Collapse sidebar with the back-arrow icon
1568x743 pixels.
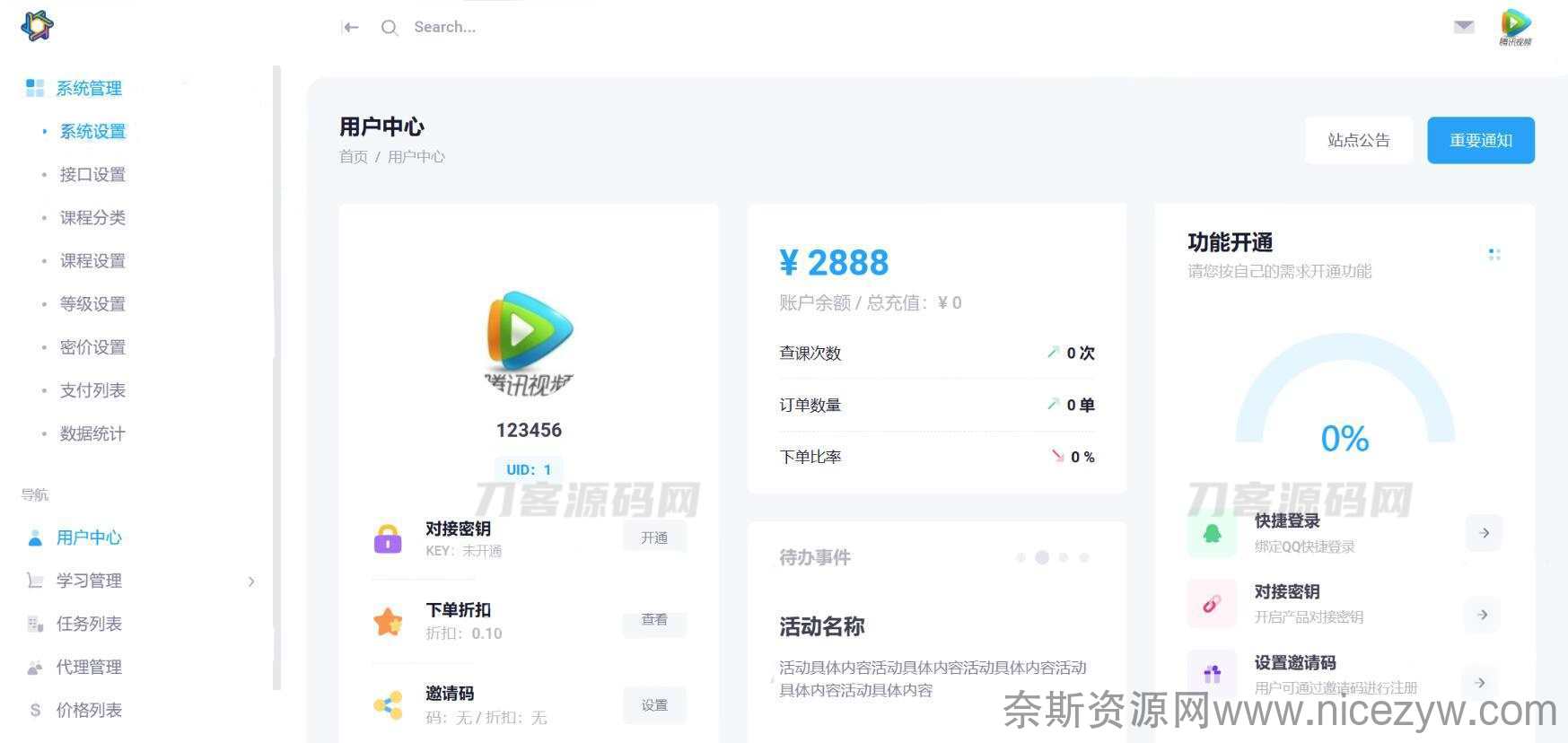coord(351,28)
